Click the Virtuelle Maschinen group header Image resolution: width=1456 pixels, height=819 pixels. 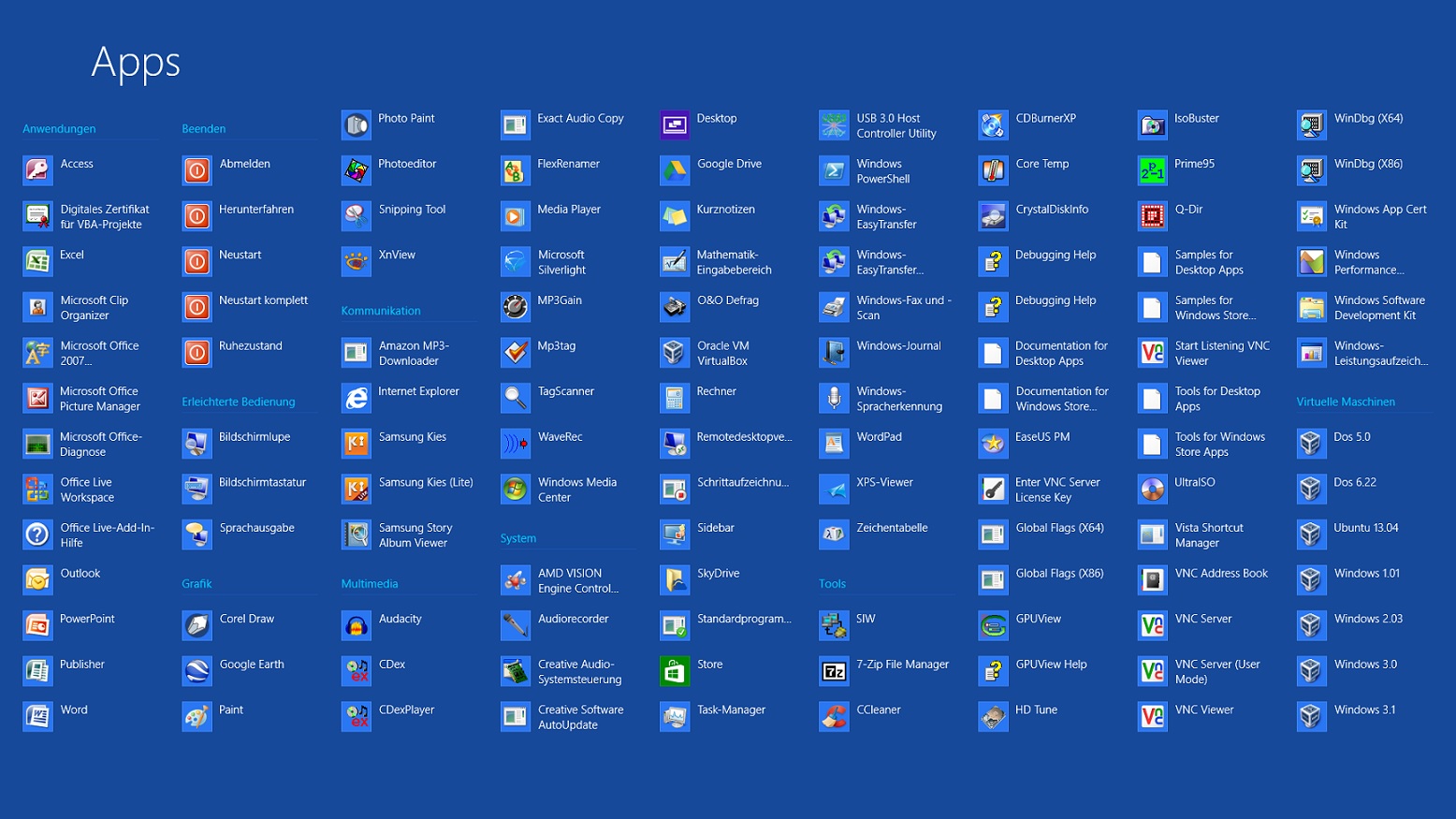(x=1346, y=402)
